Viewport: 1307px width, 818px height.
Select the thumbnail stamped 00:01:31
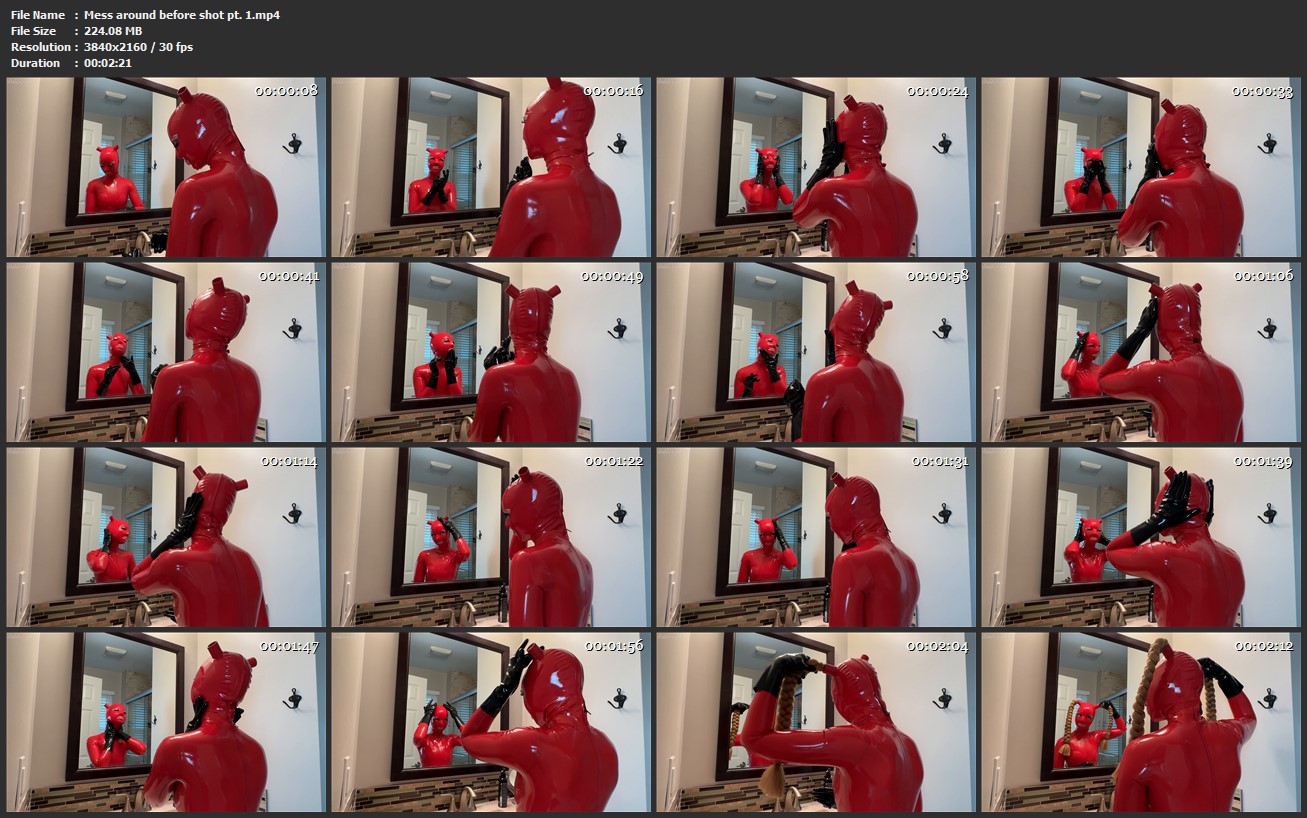pyautogui.click(x=816, y=537)
